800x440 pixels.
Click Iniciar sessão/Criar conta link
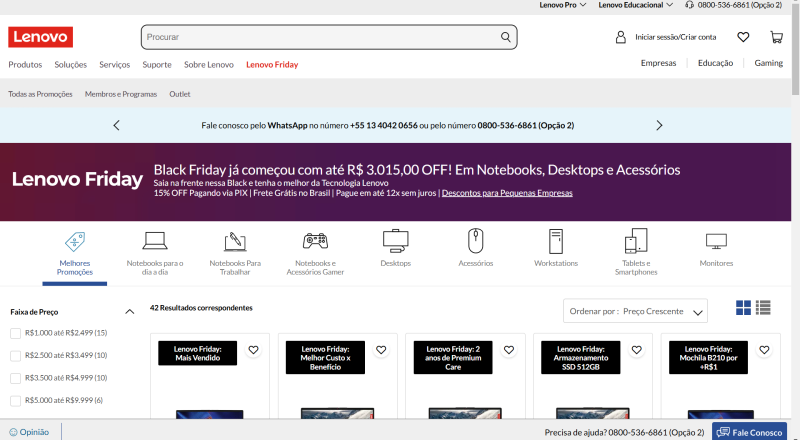click(676, 37)
